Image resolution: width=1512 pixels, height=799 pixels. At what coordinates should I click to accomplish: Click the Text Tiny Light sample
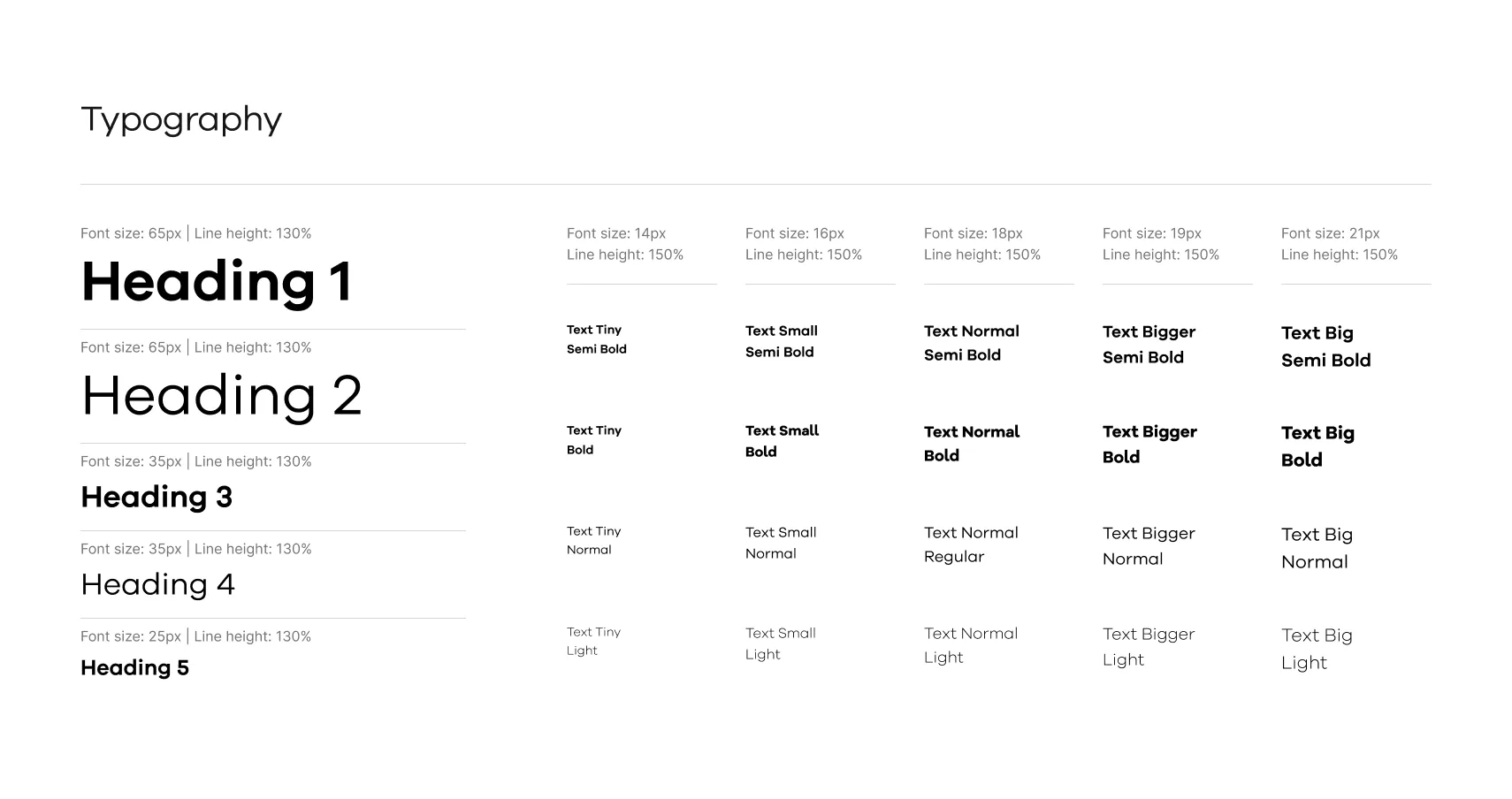pos(592,641)
